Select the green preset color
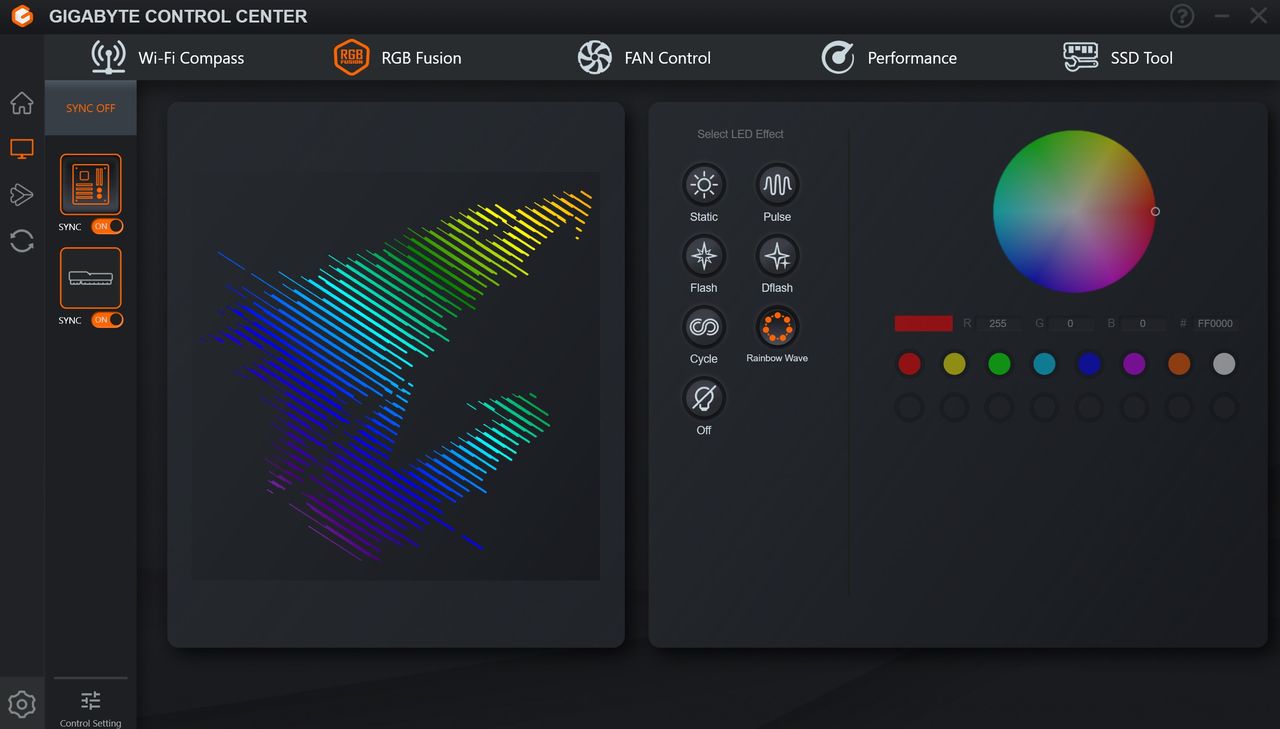The height and width of the screenshot is (729, 1280). (x=999, y=364)
